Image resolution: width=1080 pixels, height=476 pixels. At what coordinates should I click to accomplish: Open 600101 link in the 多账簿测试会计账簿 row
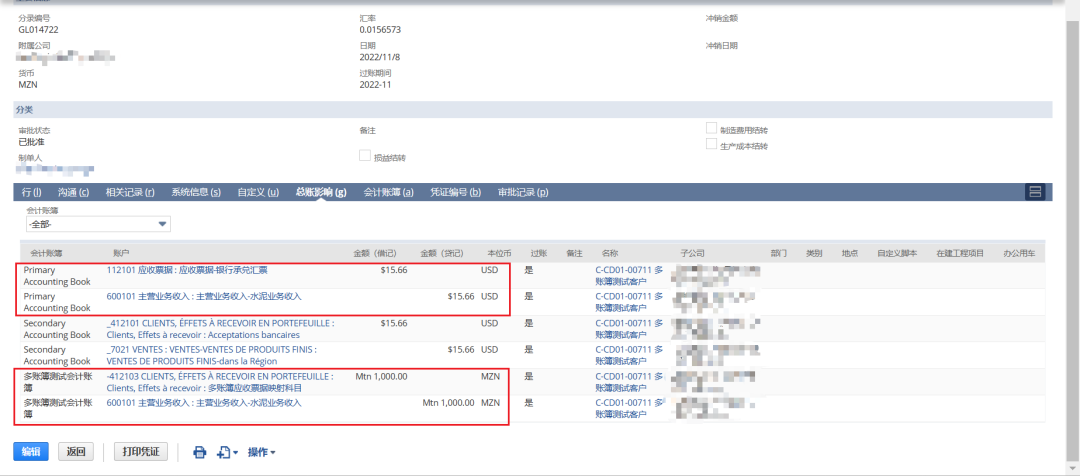[x=204, y=402]
